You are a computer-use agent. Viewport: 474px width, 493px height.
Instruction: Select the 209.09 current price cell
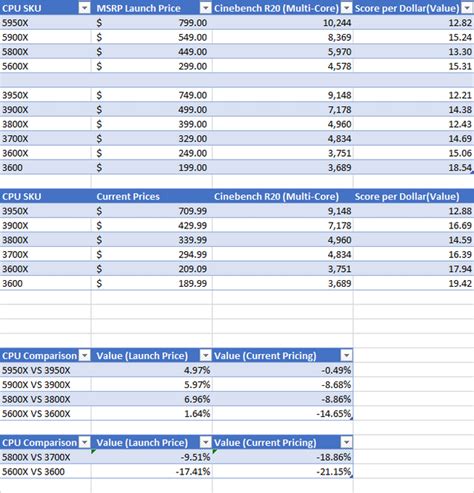(x=152, y=269)
